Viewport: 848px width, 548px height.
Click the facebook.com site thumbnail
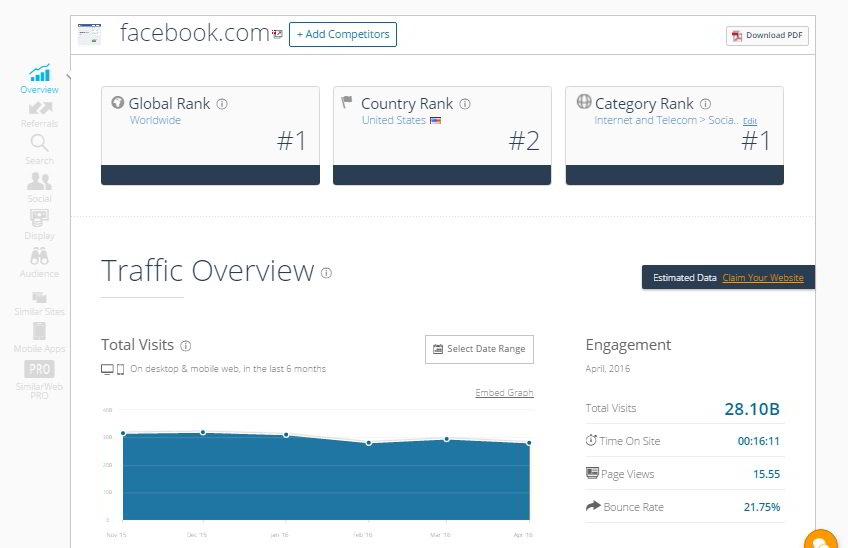[89, 34]
